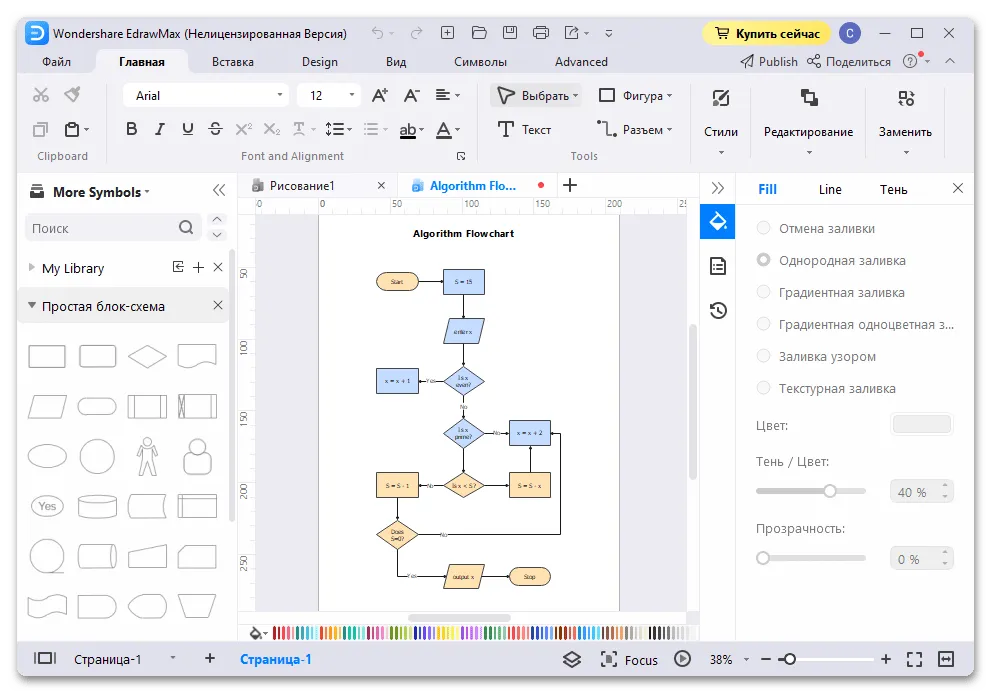Open the Стили styles button
Image resolution: width=991 pixels, height=693 pixels.
[720, 121]
